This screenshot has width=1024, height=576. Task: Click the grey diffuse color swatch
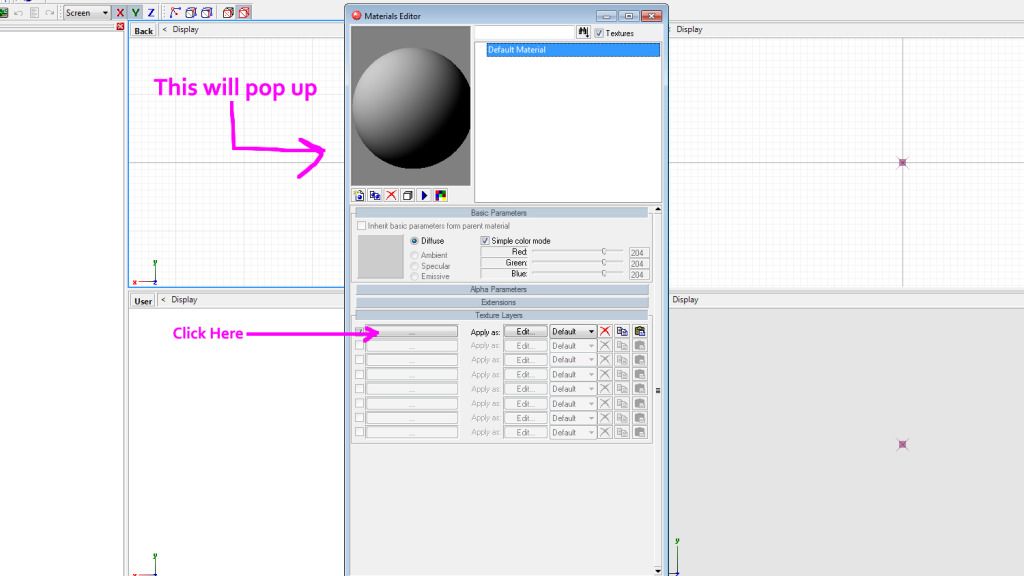click(381, 257)
